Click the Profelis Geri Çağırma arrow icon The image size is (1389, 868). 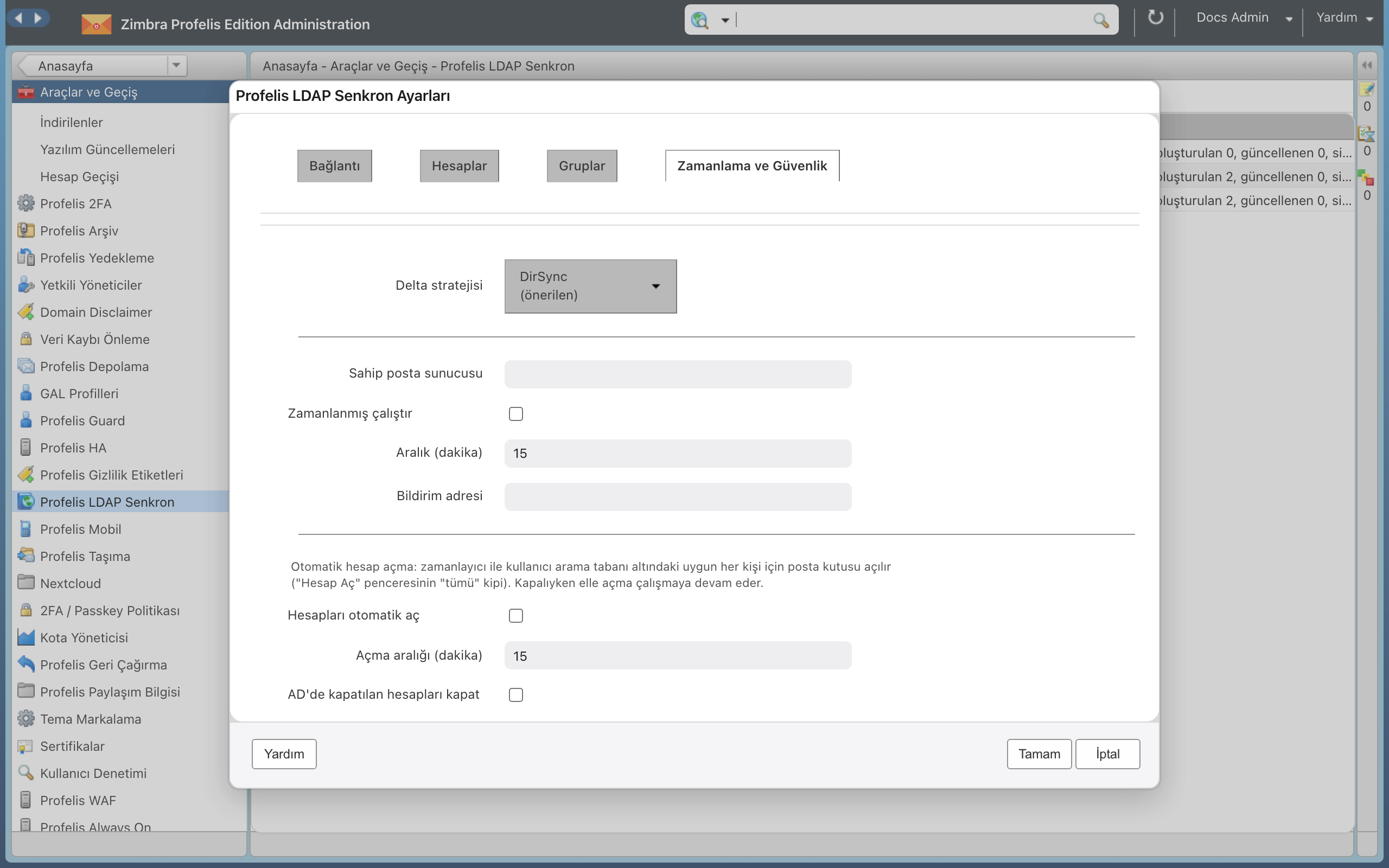tap(26, 664)
